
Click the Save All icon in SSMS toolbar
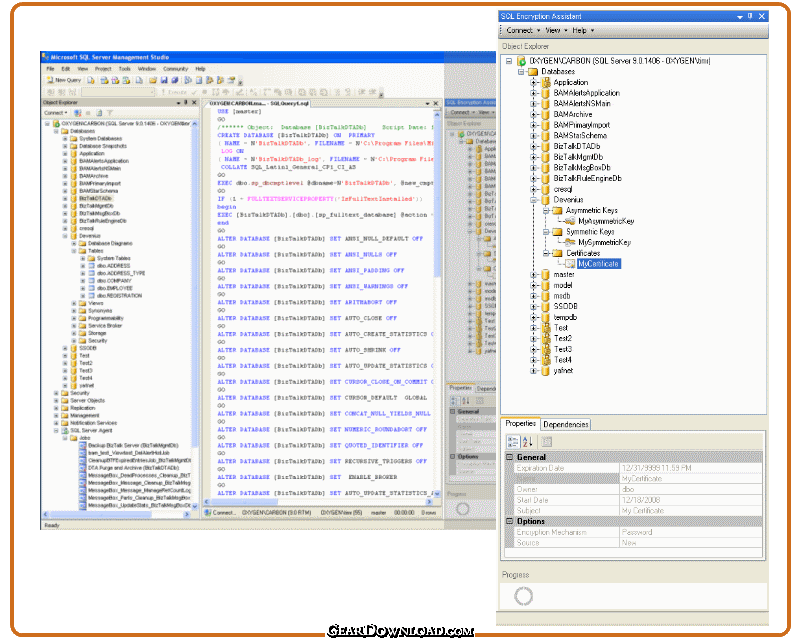pos(174,80)
